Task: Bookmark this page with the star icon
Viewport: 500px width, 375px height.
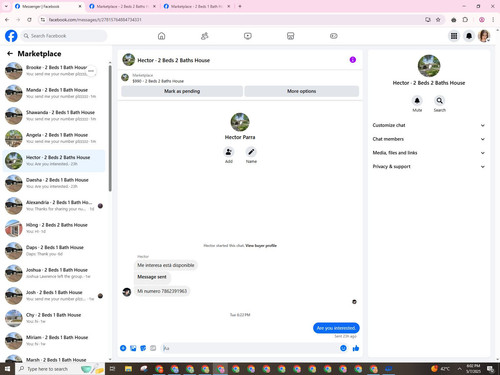Action: click(438, 20)
